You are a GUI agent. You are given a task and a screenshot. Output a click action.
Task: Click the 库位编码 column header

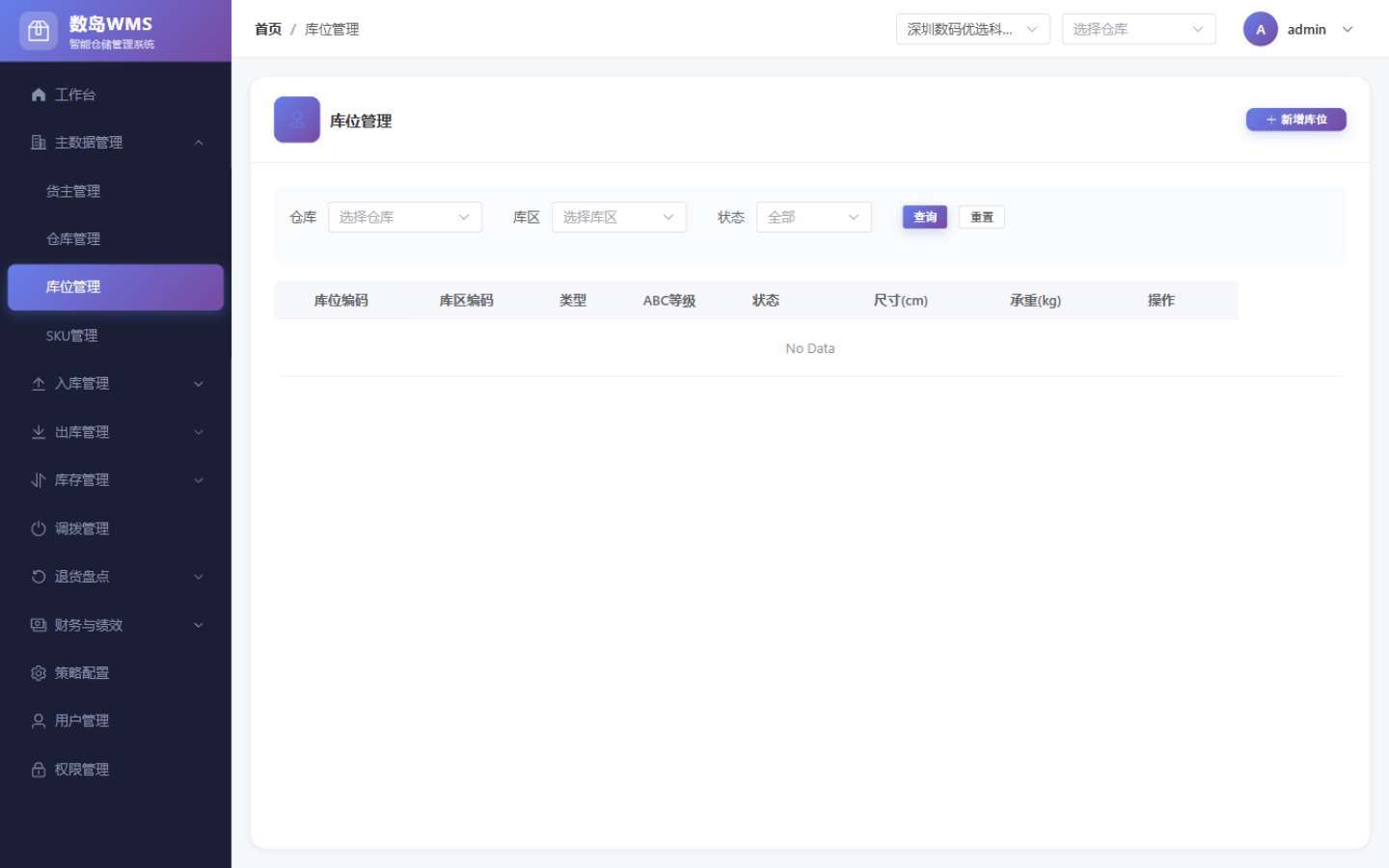pos(340,300)
